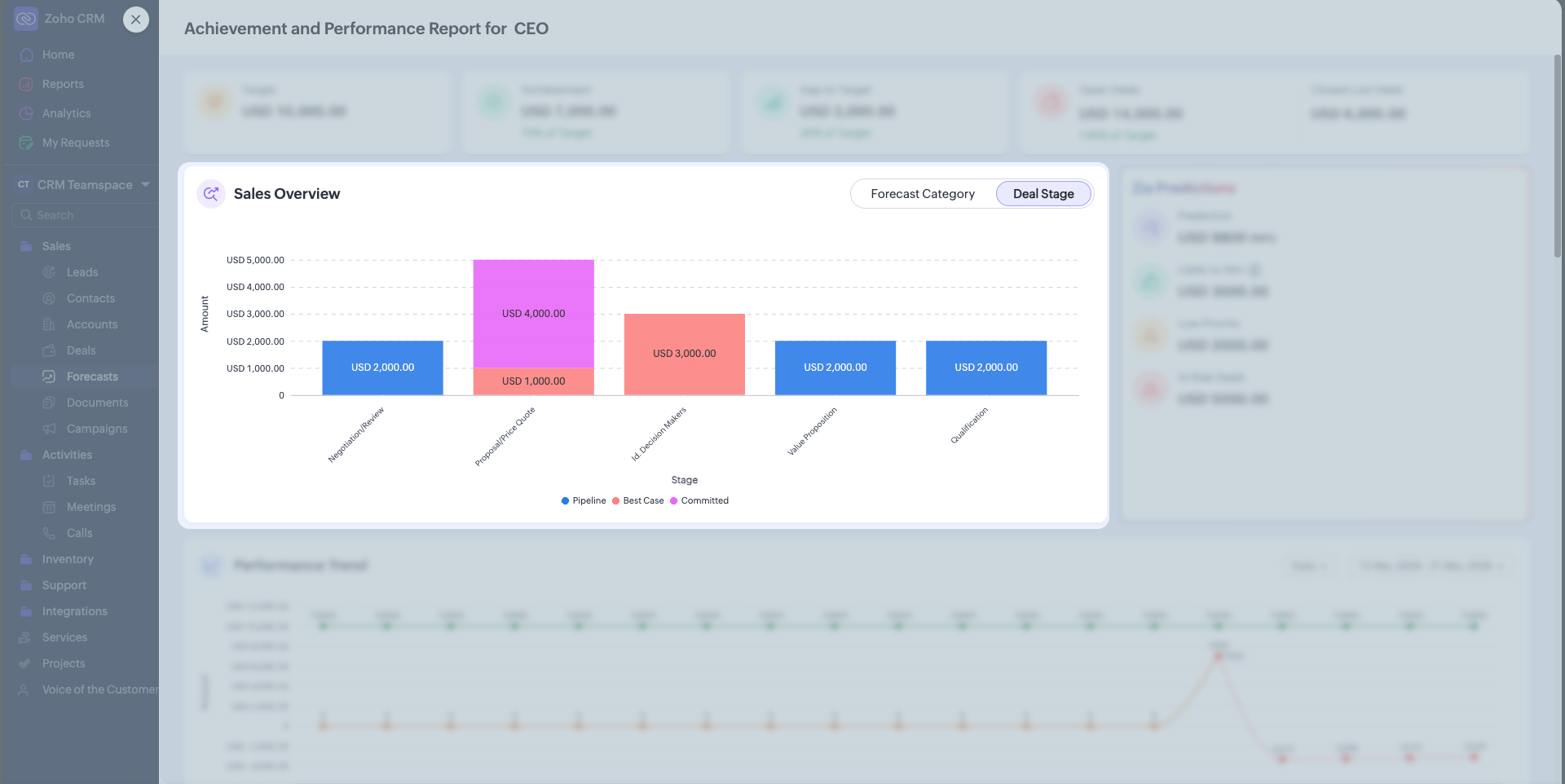Click the Analytics icon in sidebar
Image resolution: width=1565 pixels, height=784 pixels.
click(26, 113)
